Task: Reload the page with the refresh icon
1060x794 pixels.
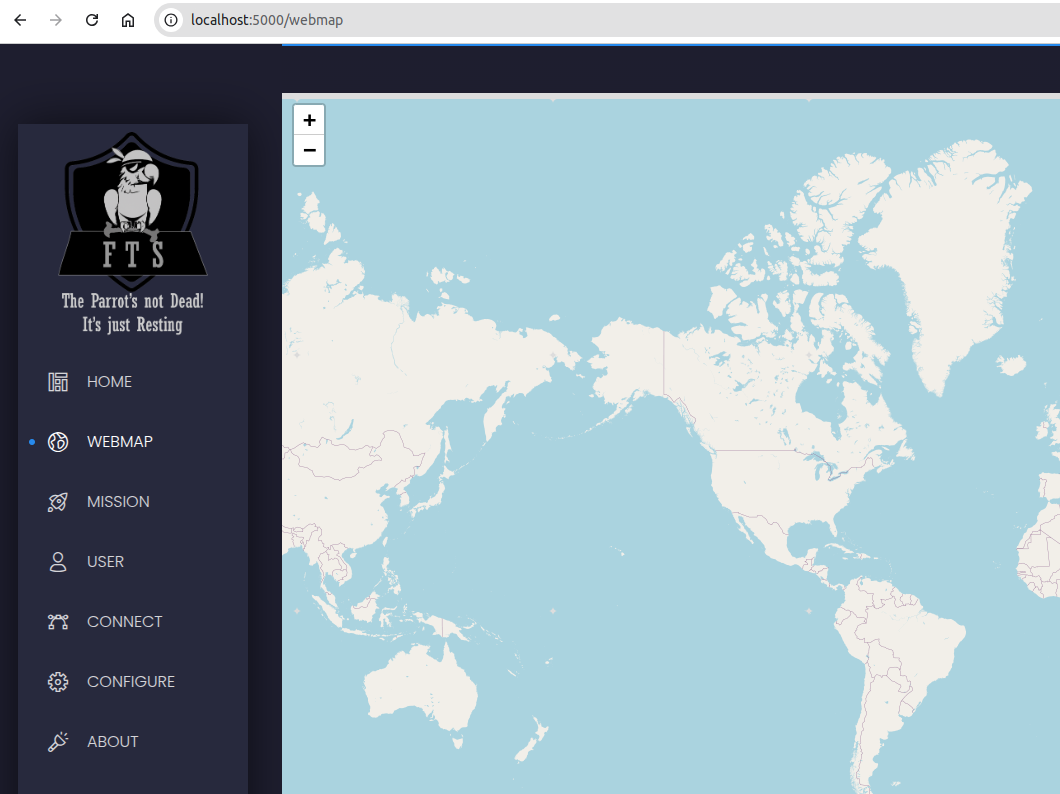Action: click(92, 20)
